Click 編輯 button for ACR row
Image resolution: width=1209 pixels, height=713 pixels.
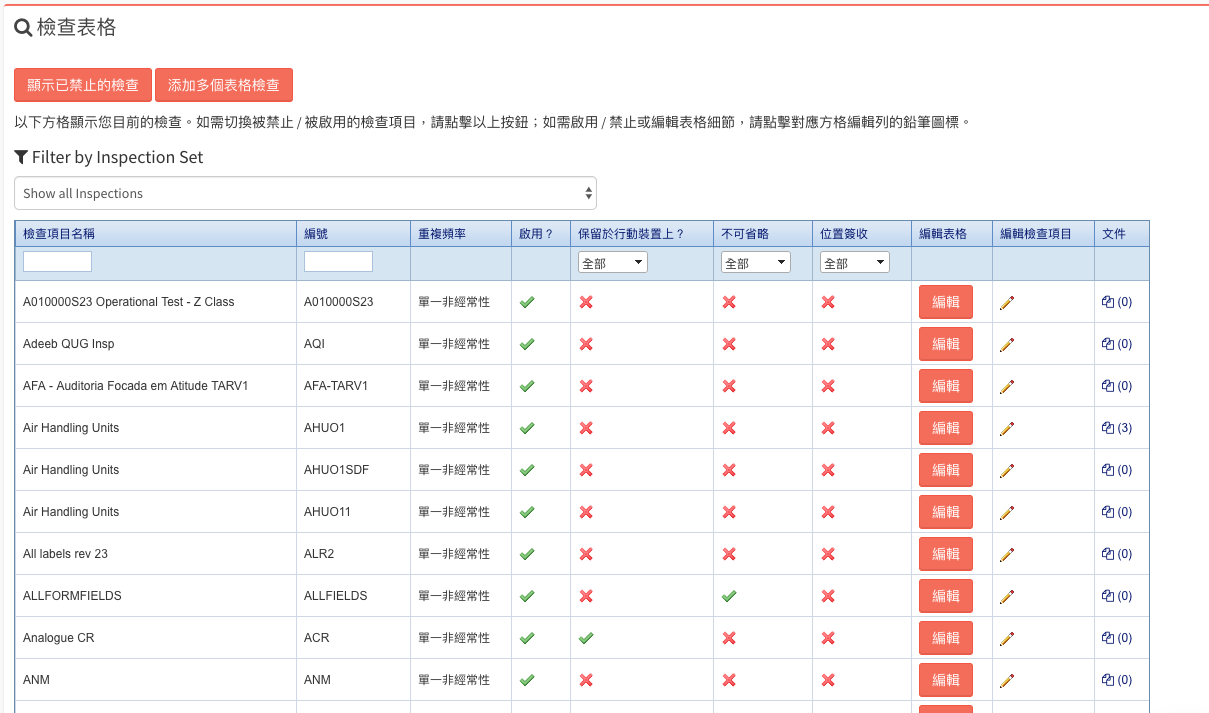coord(946,638)
